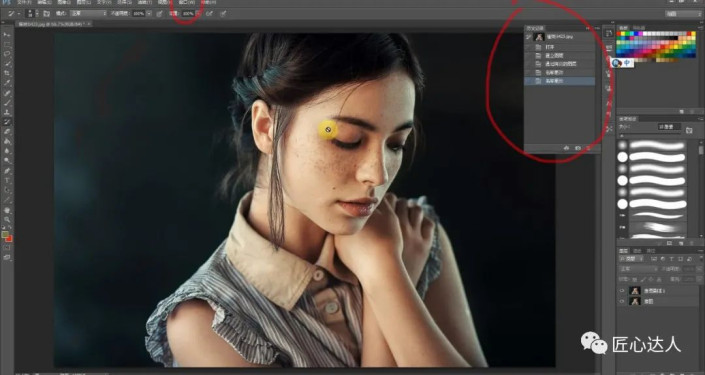Image resolution: width=705 pixels, height=375 pixels.
Task: Filter layers by pixel layers icon
Action: pyautogui.click(x=654, y=259)
